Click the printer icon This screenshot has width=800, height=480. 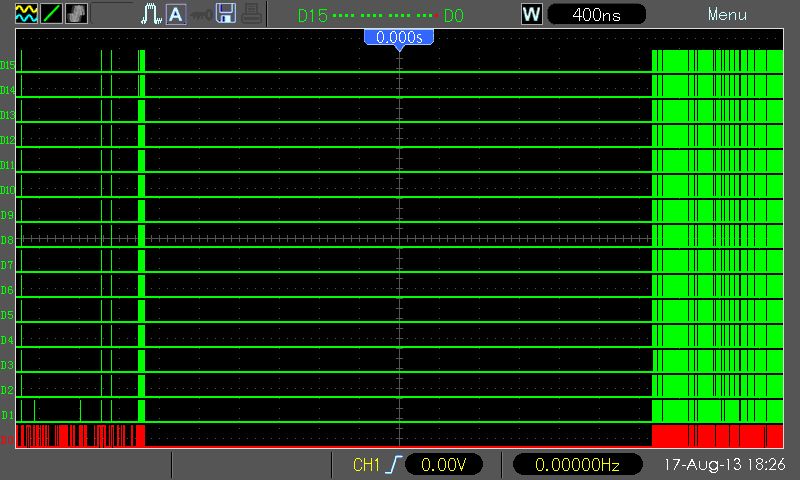[x=252, y=14]
